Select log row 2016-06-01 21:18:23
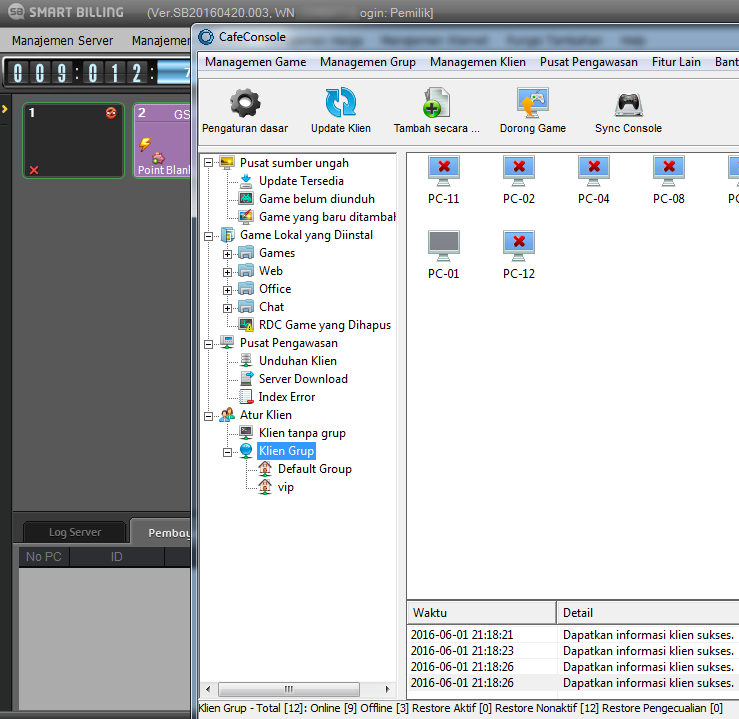The height and width of the screenshot is (719, 739). tap(573, 651)
